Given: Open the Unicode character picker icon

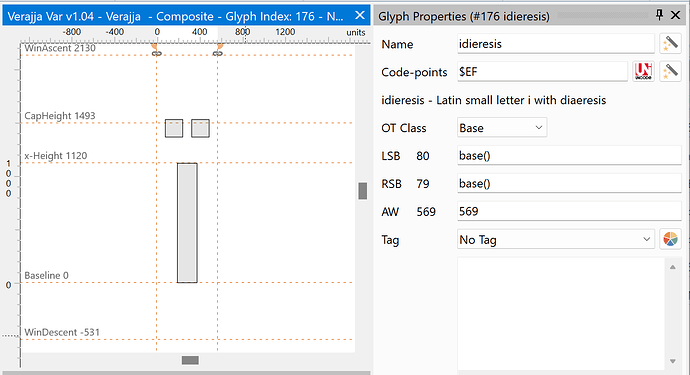Looking at the screenshot, I should pos(643,72).
